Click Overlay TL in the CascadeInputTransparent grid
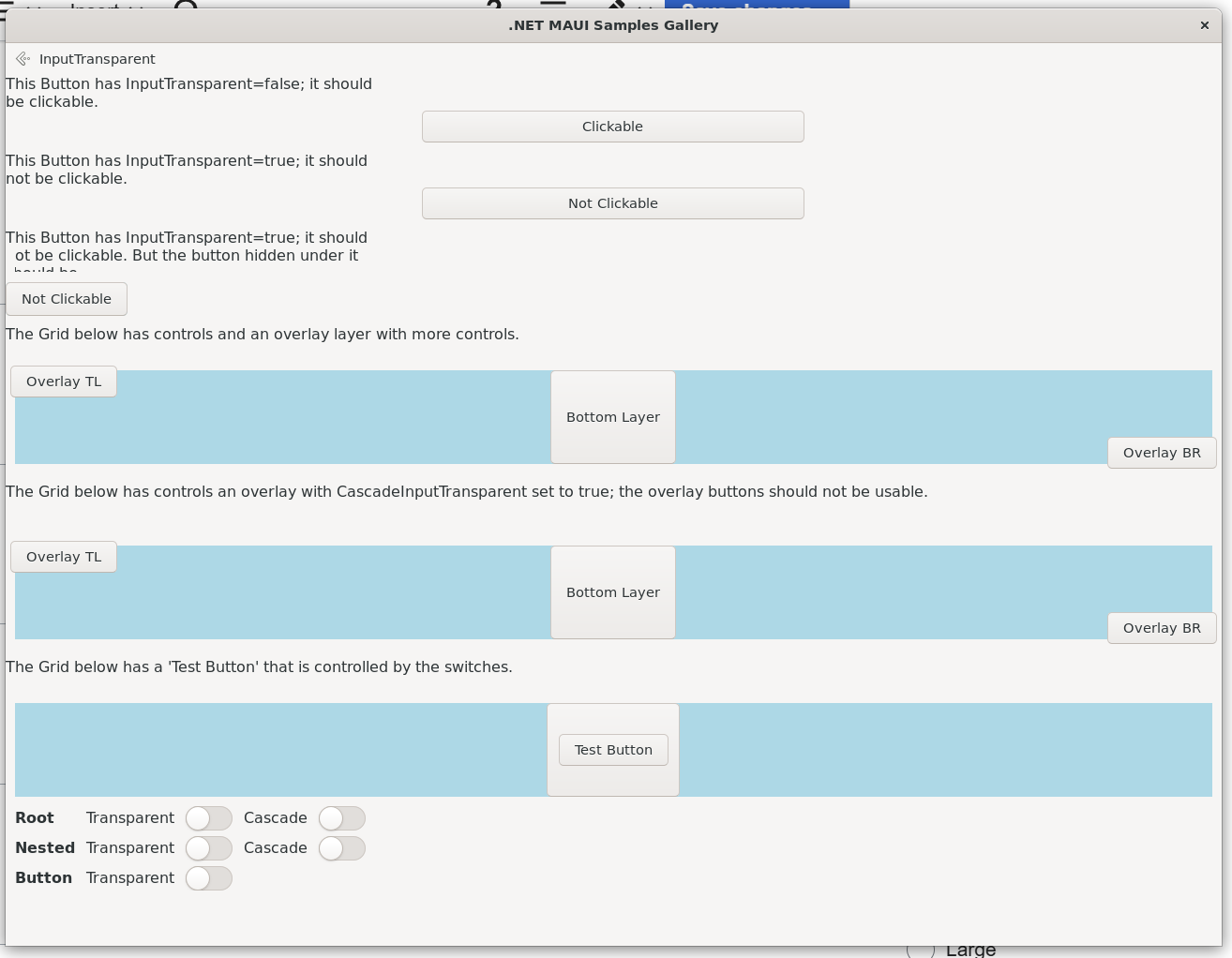1232x958 pixels. tap(64, 557)
